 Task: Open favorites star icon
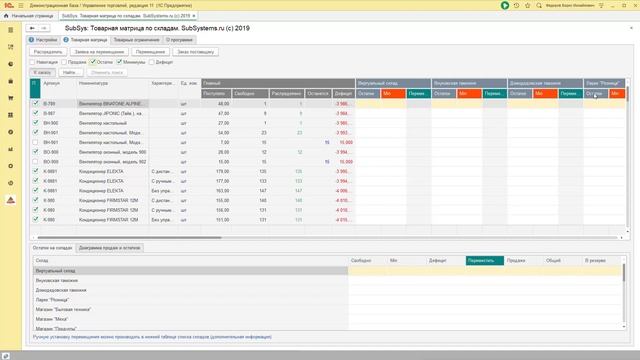[527, 5]
